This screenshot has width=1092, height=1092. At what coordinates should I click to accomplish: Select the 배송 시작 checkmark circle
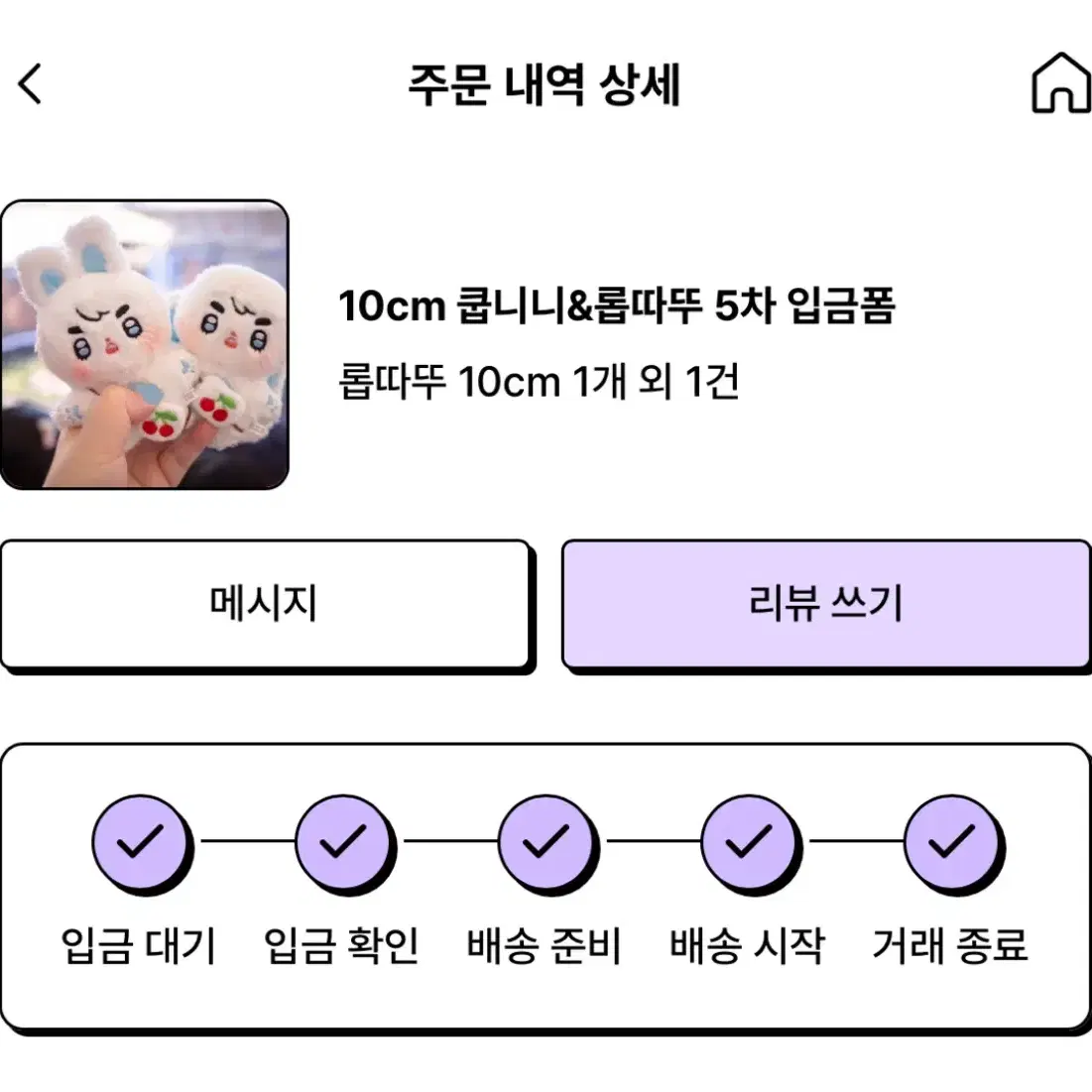point(748,842)
